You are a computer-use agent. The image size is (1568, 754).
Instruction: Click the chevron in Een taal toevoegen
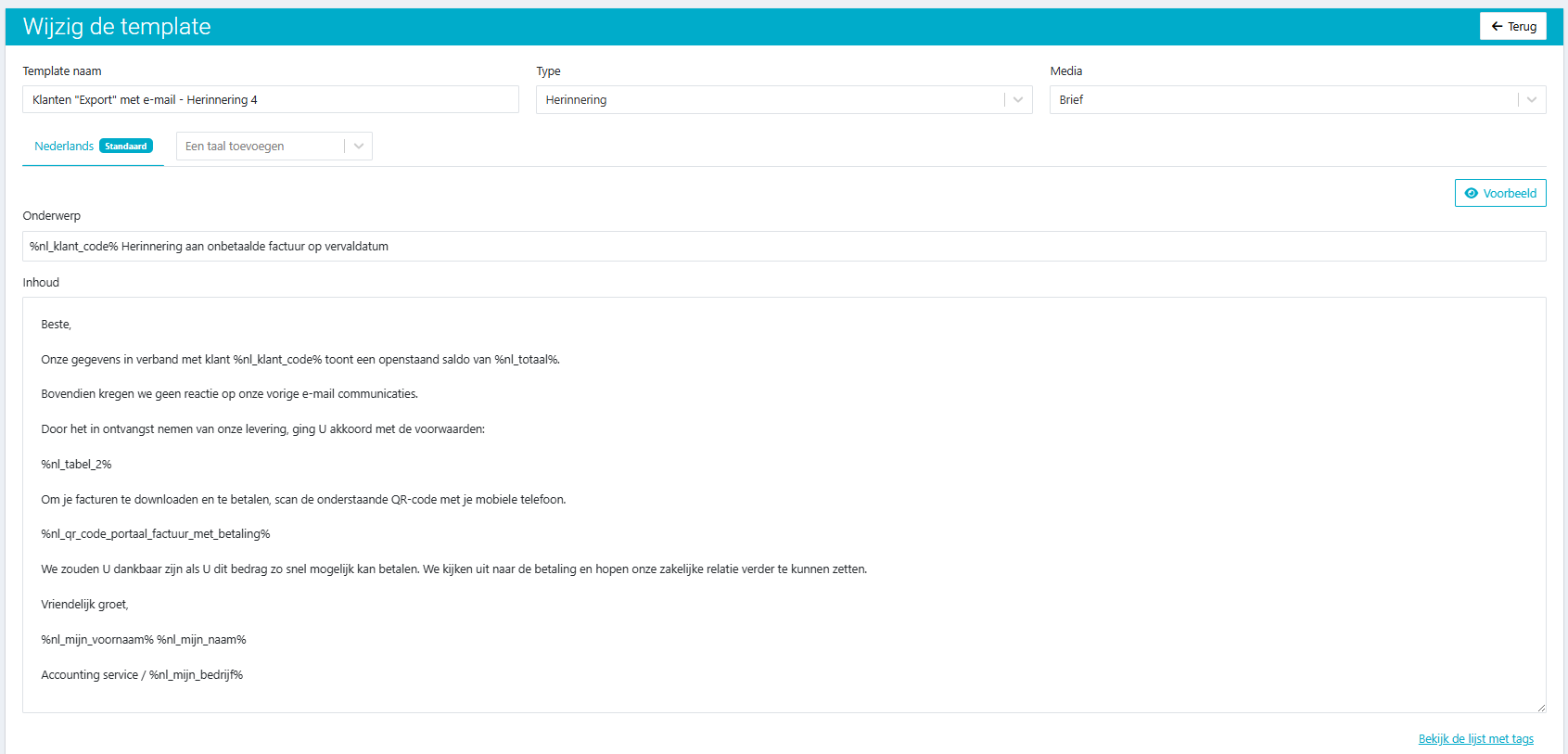point(359,146)
